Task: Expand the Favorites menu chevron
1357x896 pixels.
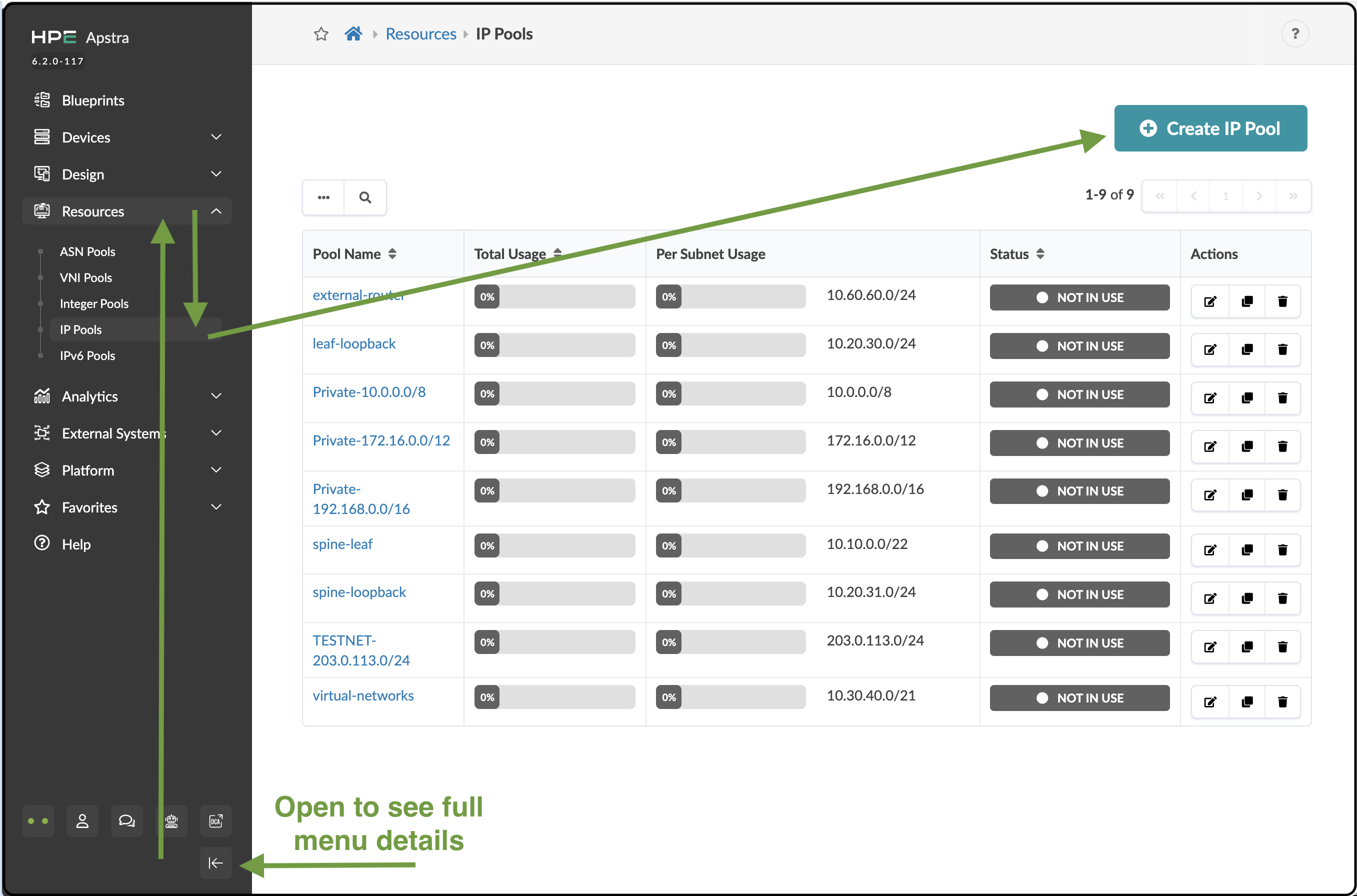Action: click(216, 507)
